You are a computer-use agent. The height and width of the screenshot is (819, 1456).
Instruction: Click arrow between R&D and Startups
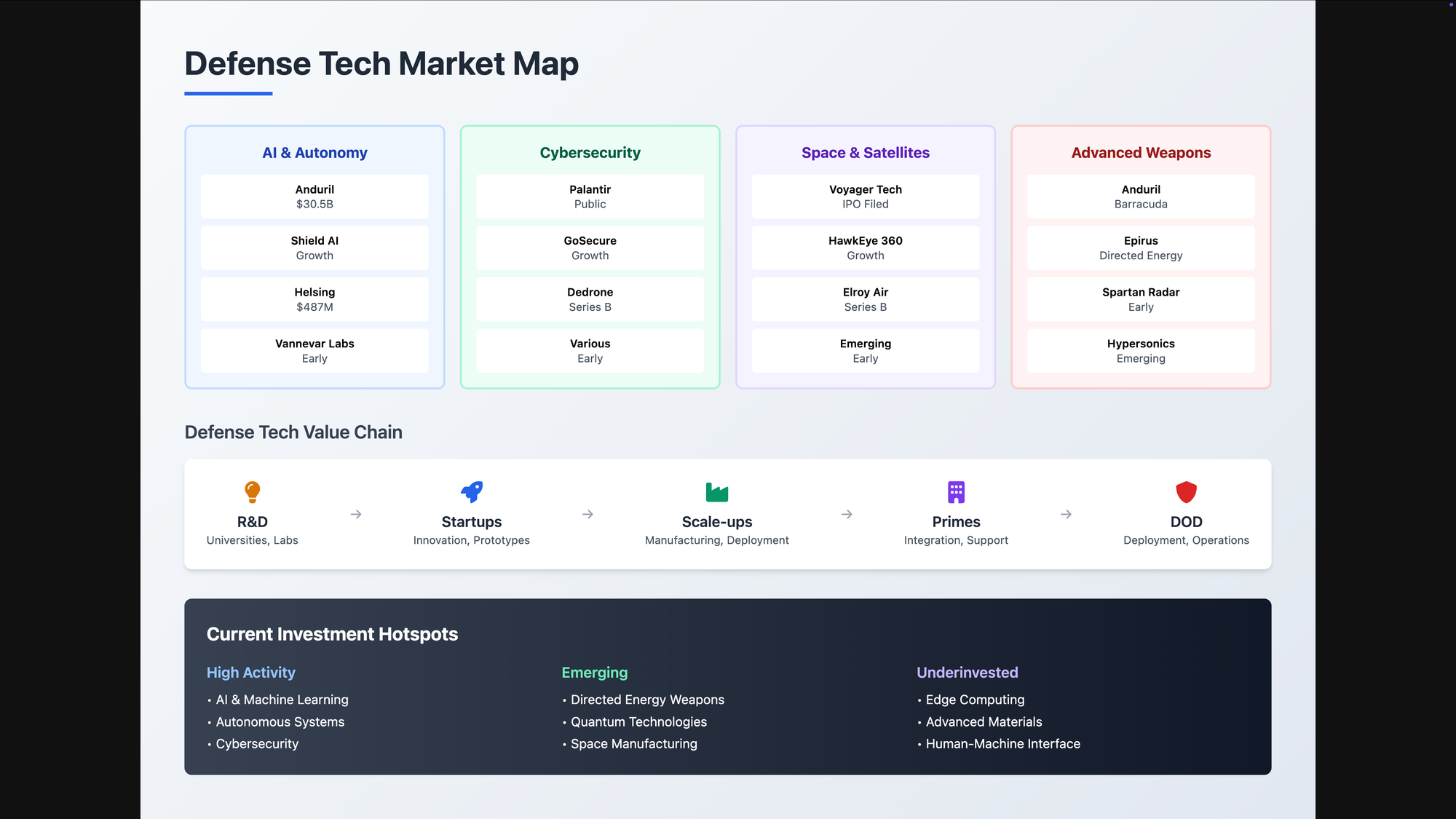(x=356, y=515)
